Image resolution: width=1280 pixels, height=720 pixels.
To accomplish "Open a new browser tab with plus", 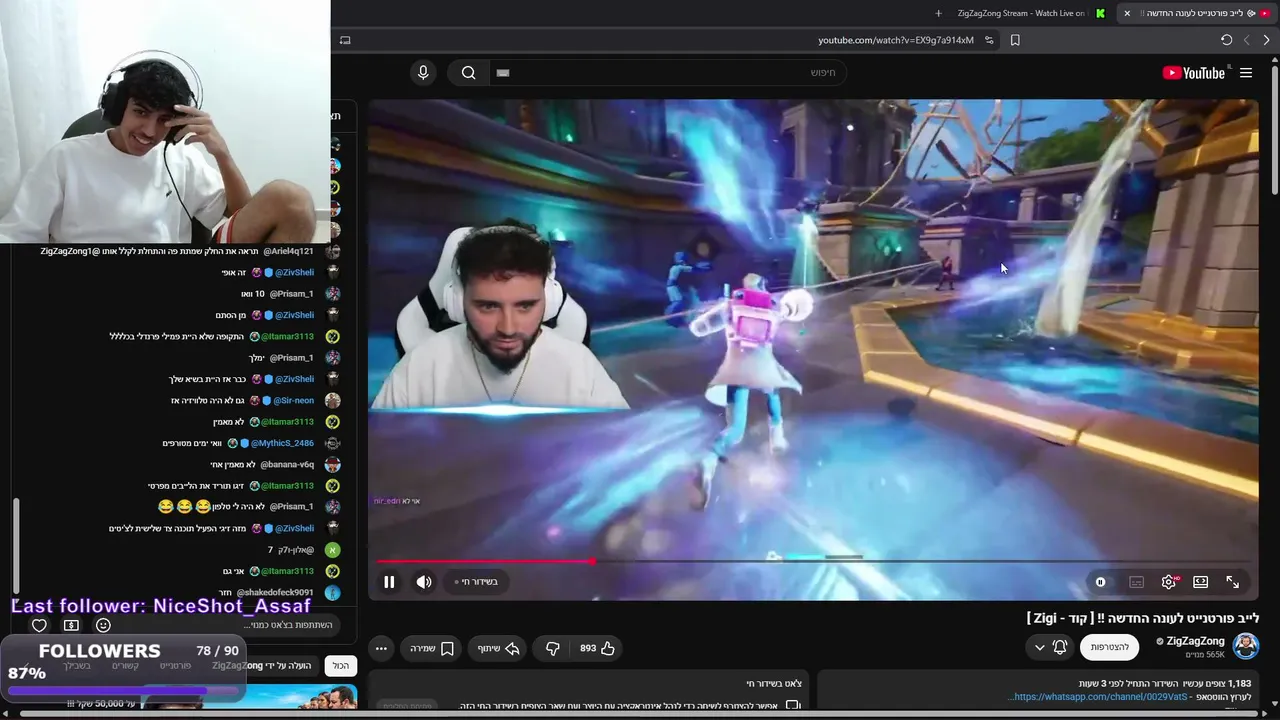I will point(938,13).
